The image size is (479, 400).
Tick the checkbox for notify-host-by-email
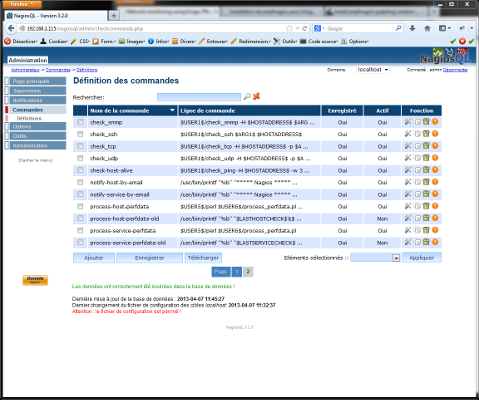(80, 182)
